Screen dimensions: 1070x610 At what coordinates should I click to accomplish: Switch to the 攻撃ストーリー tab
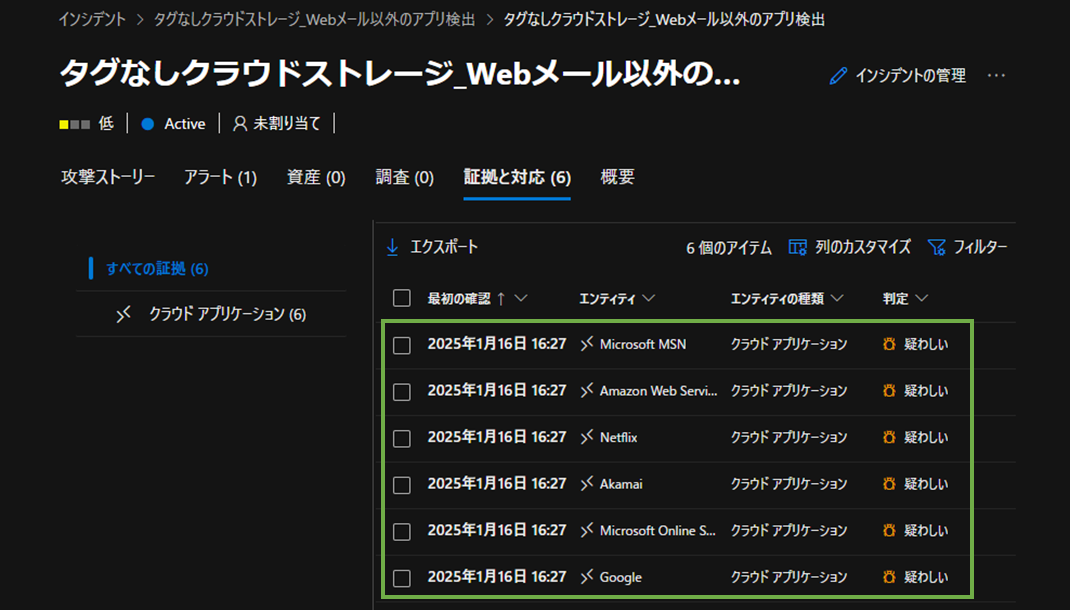pyautogui.click(x=109, y=177)
